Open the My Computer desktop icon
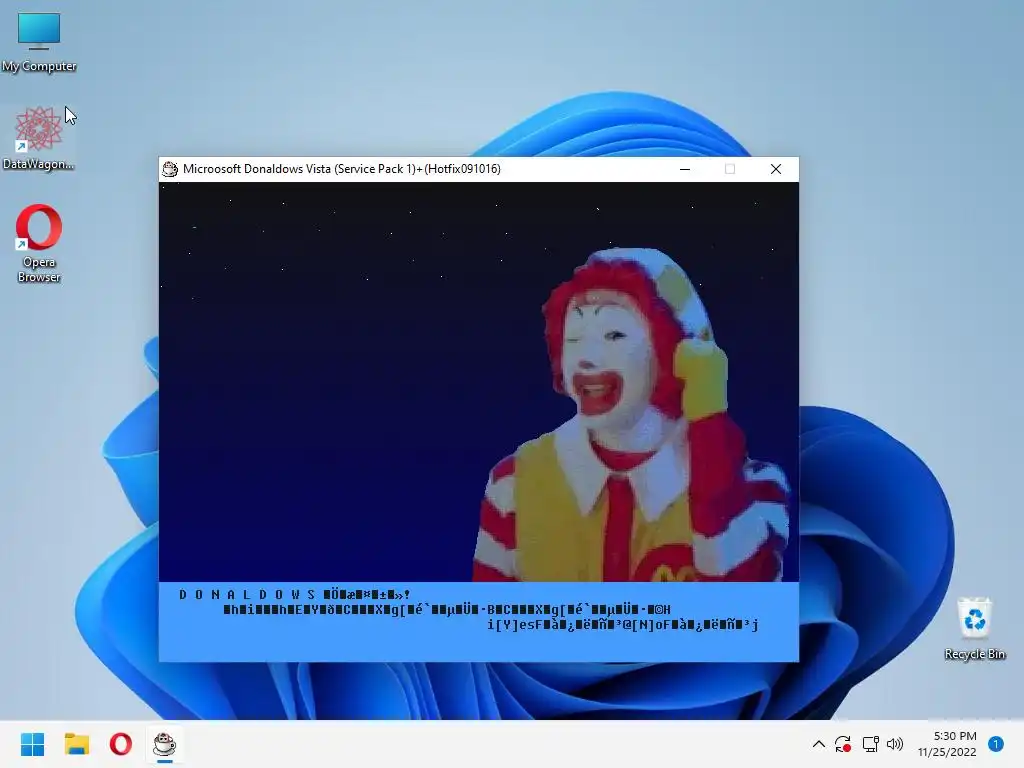The height and width of the screenshot is (768, 1024). [x=39, y=41]
